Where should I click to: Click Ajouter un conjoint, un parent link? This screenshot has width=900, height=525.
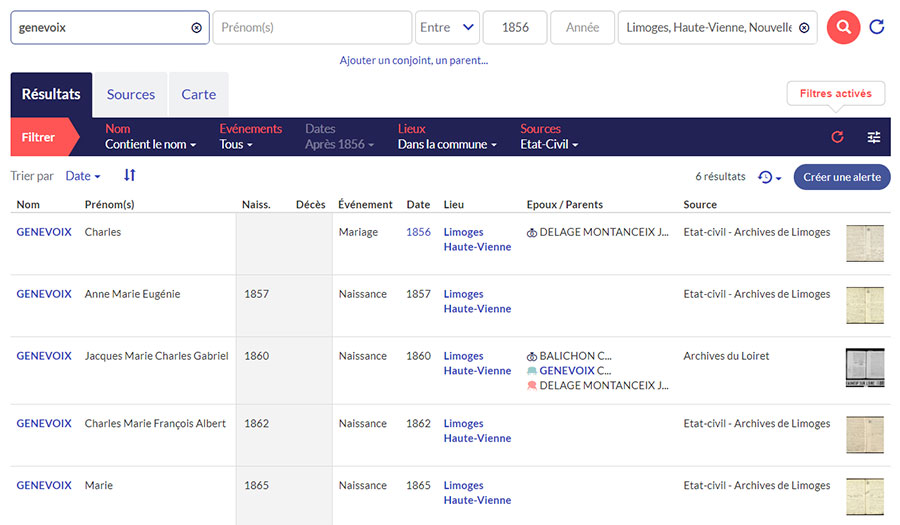(x=413, y=60)
